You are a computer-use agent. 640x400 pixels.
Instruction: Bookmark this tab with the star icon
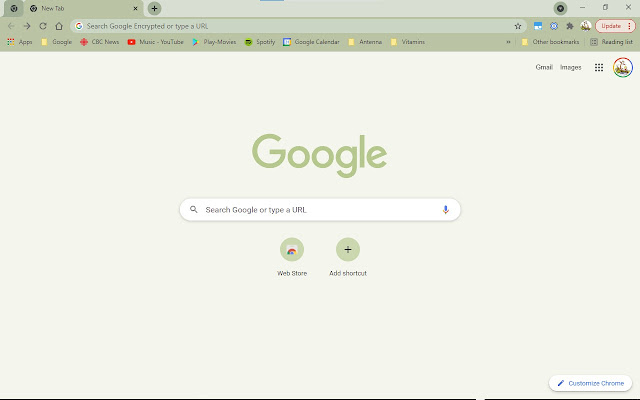pos(518,26)
